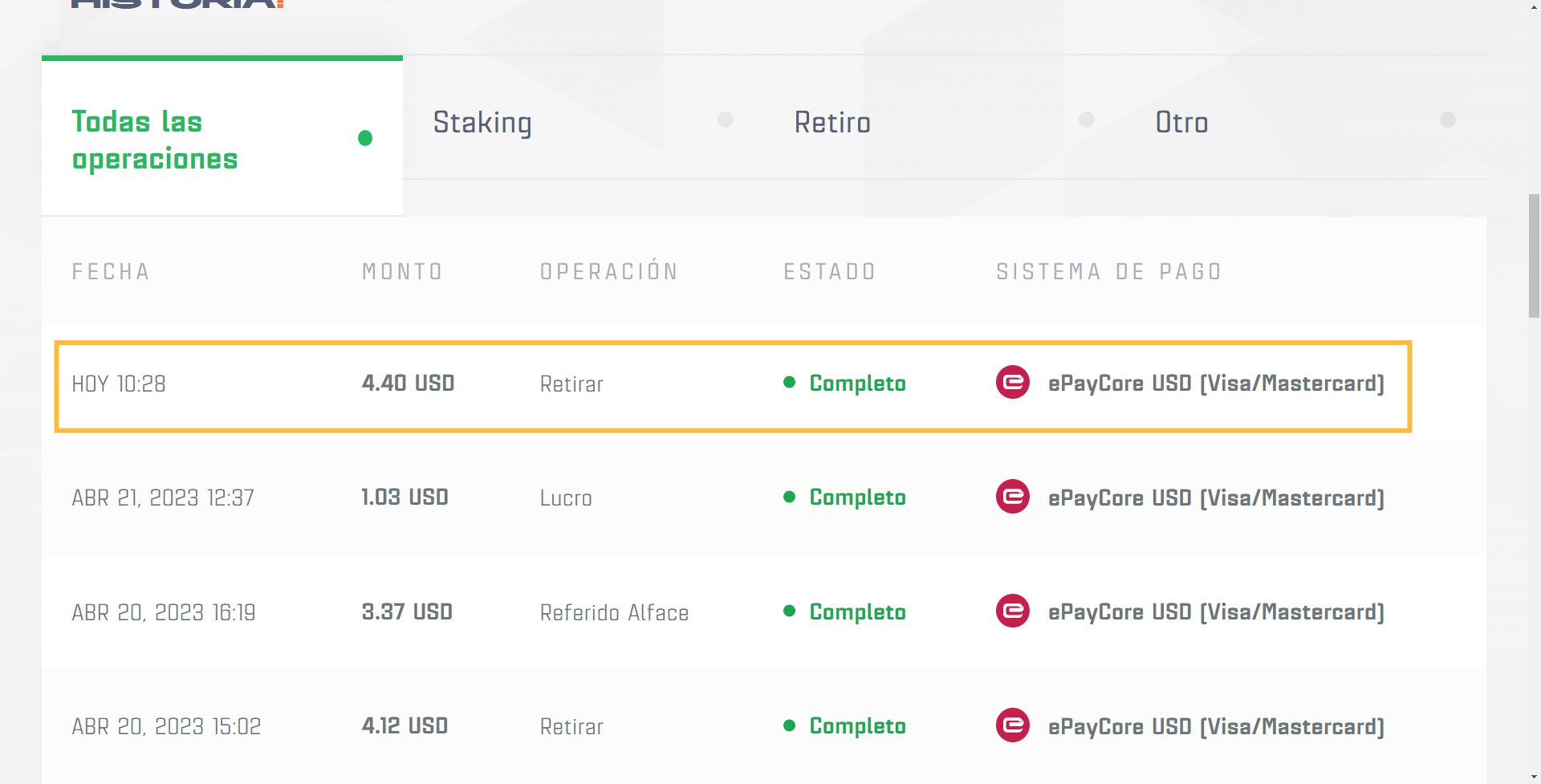Click the gray dot beside the Retiro tab

1087,120
